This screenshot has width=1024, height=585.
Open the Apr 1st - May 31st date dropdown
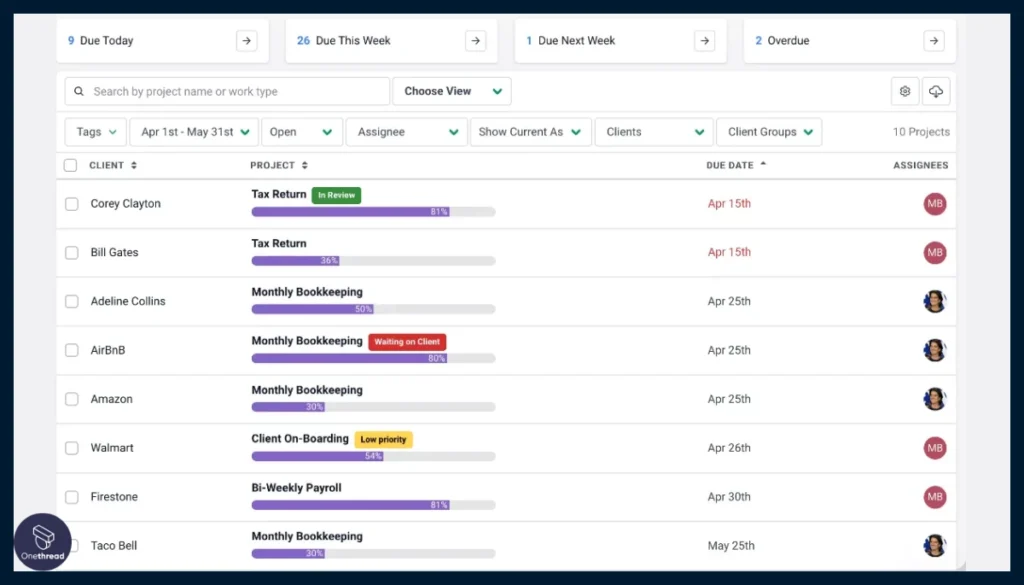click(x=194, y=132)
